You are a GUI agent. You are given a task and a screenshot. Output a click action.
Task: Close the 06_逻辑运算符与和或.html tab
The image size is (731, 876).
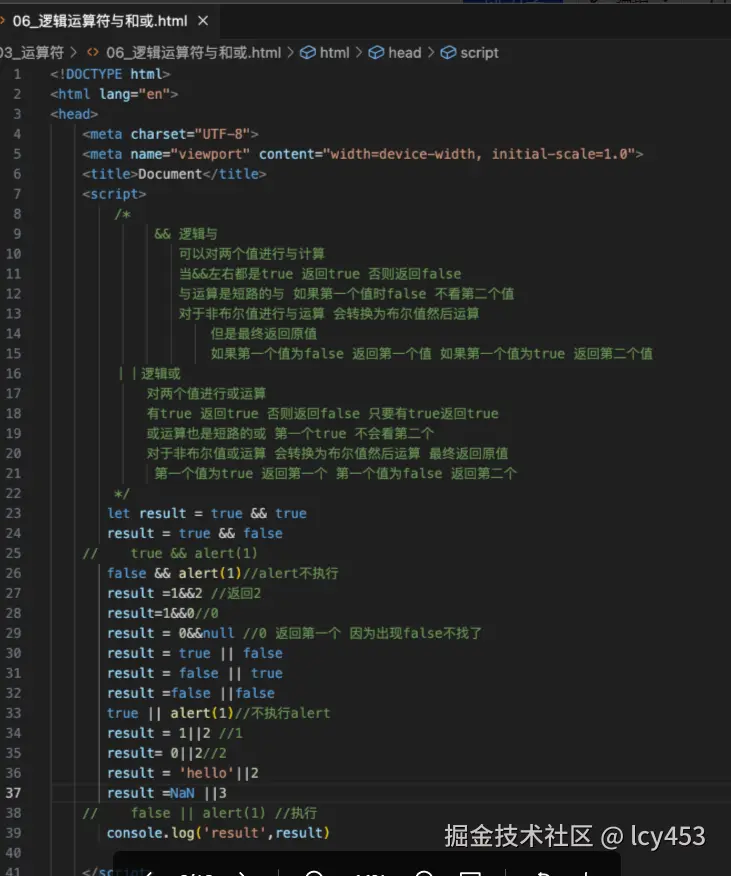pyautogui.click(x=203, y=21)
